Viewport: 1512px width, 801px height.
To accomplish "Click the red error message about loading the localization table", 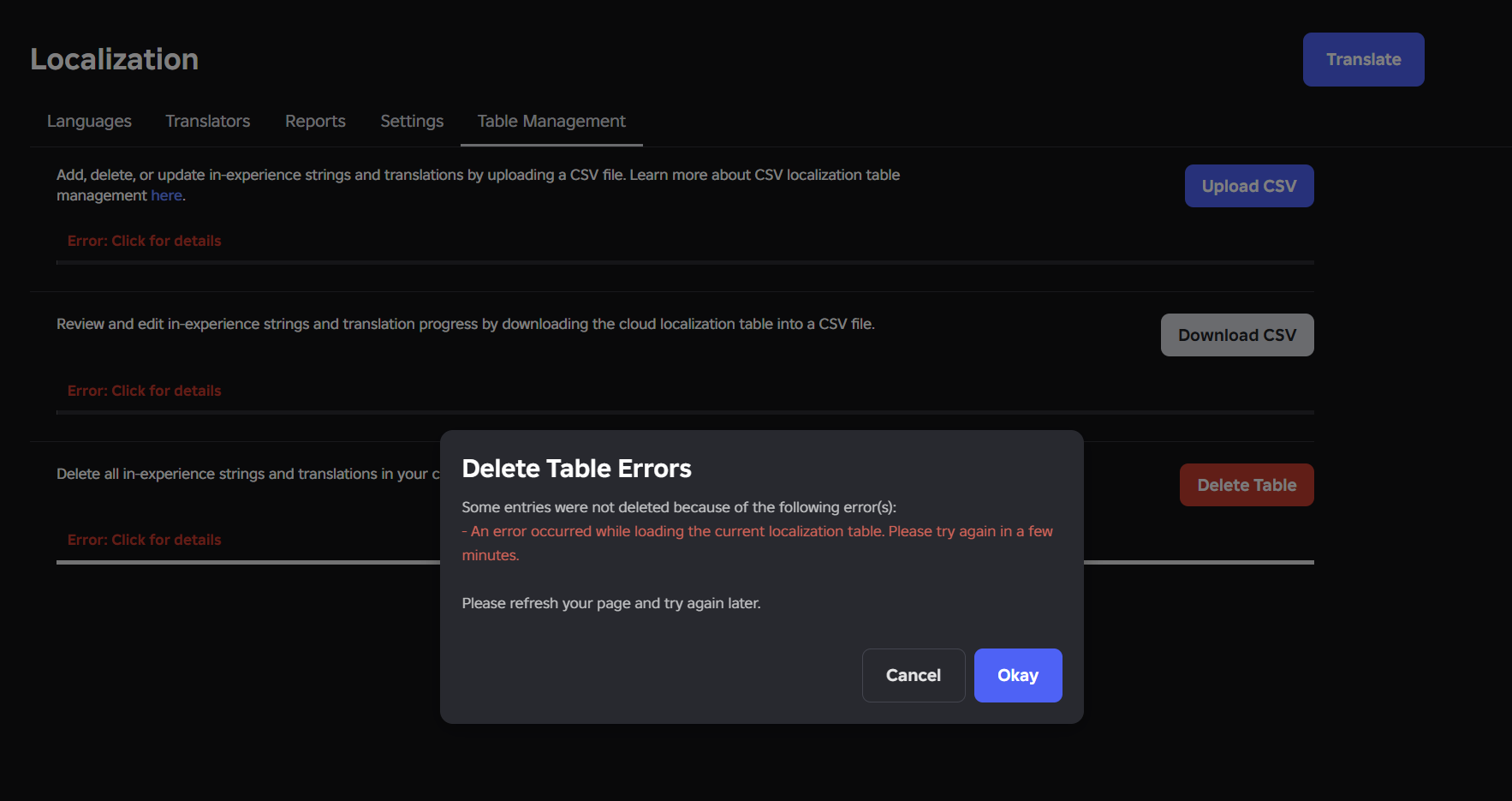I will pyautogui.click(x=757, y=543).
